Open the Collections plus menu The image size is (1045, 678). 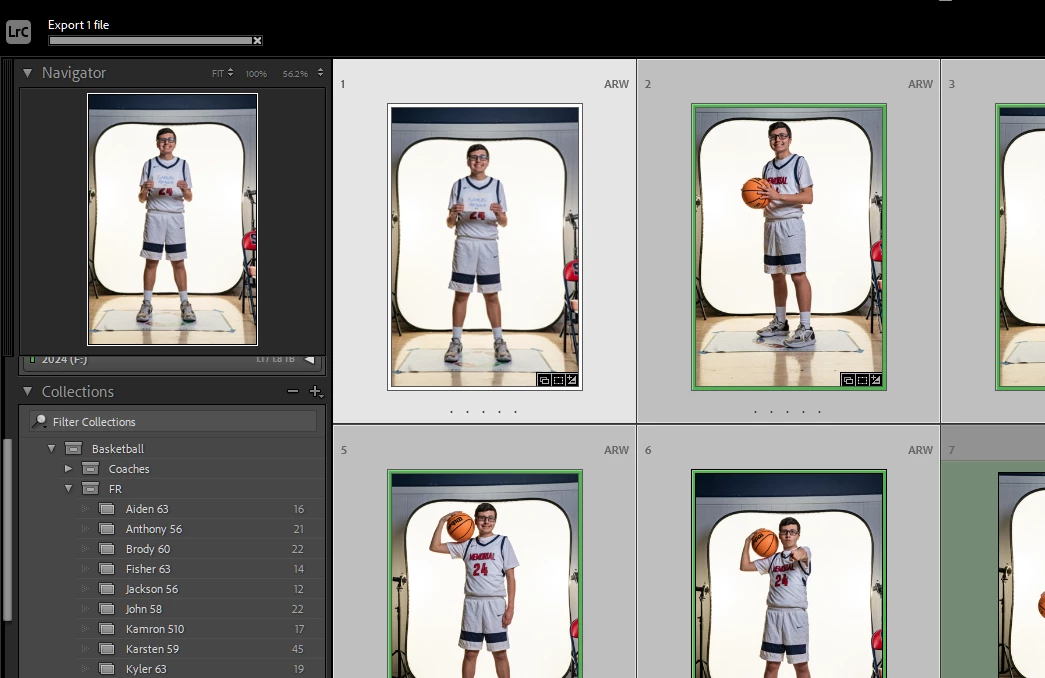pos(316,392)
